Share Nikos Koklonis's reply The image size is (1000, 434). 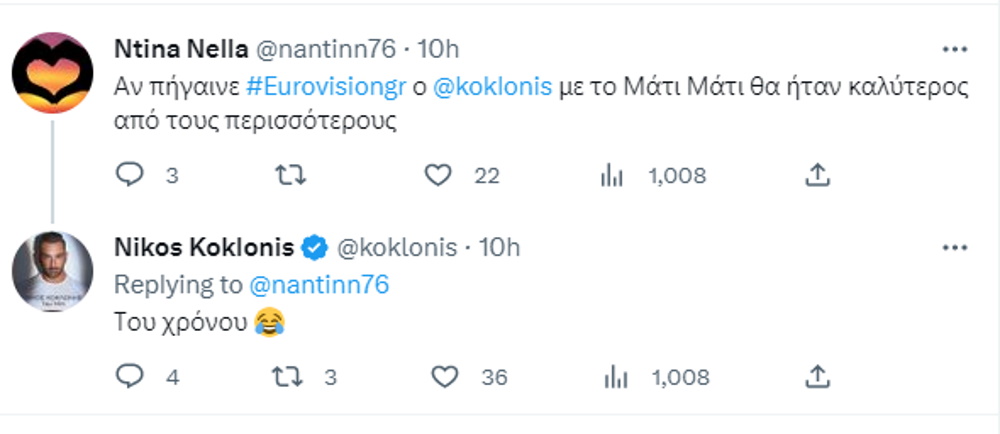point(818,377)
